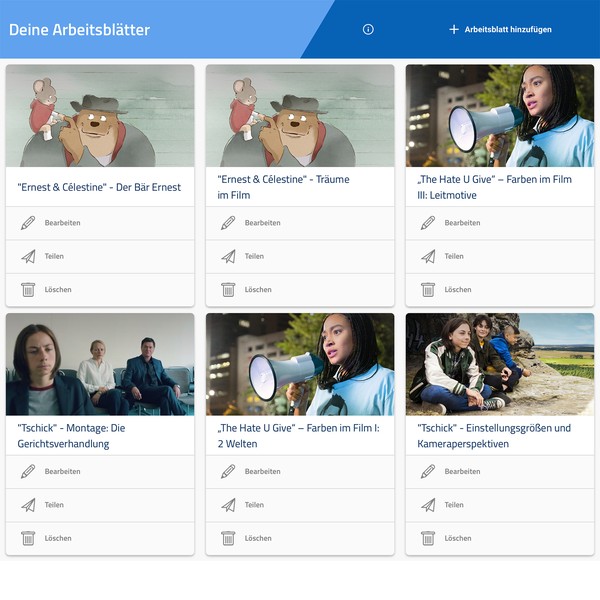Click trash icon for Der Bär Ernest card

click(x=28, y=290)
